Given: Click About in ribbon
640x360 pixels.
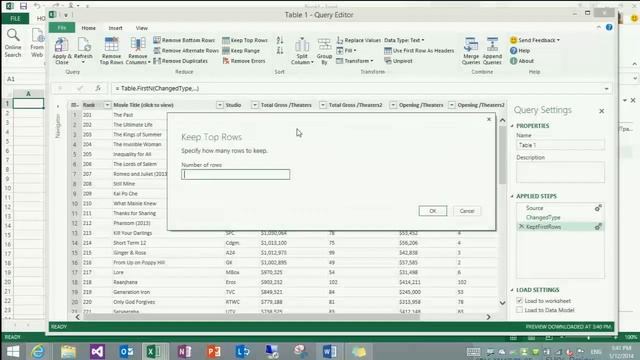Looking at the screenshot, I should click(522, 61).
